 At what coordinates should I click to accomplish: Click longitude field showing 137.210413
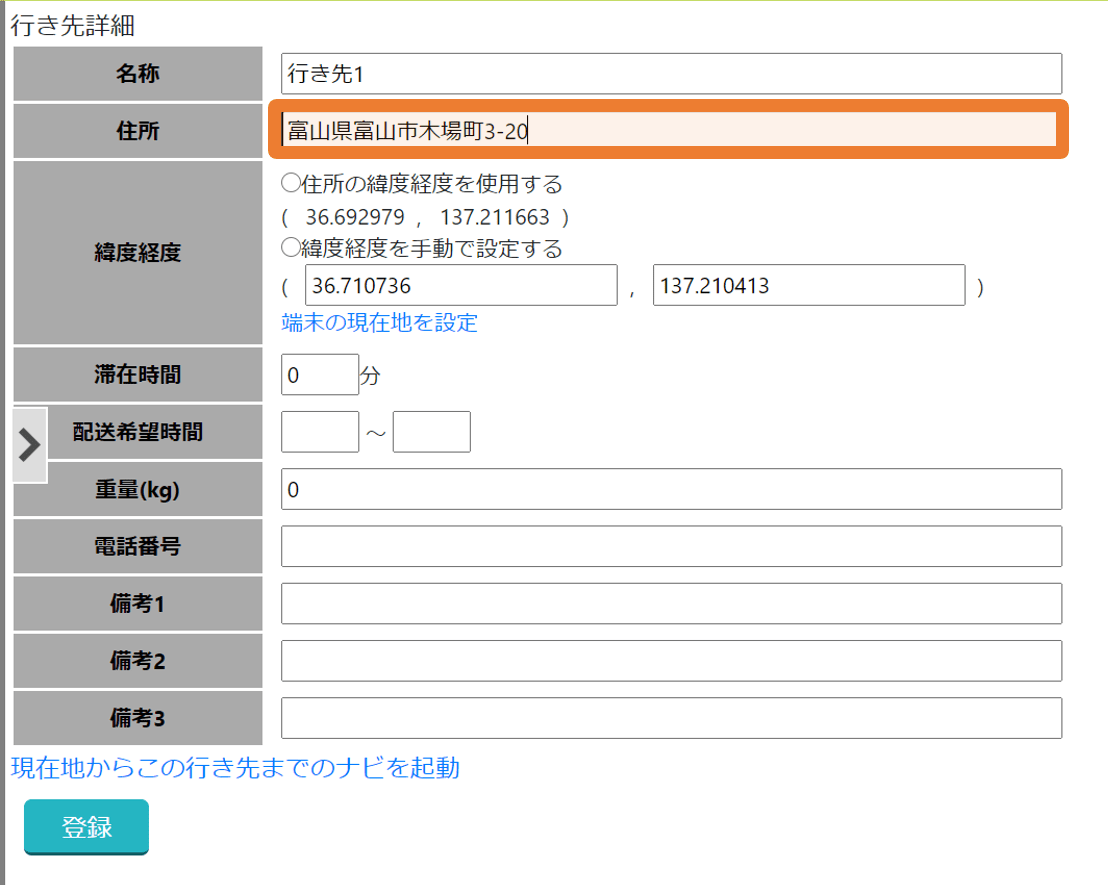[808, 286]
